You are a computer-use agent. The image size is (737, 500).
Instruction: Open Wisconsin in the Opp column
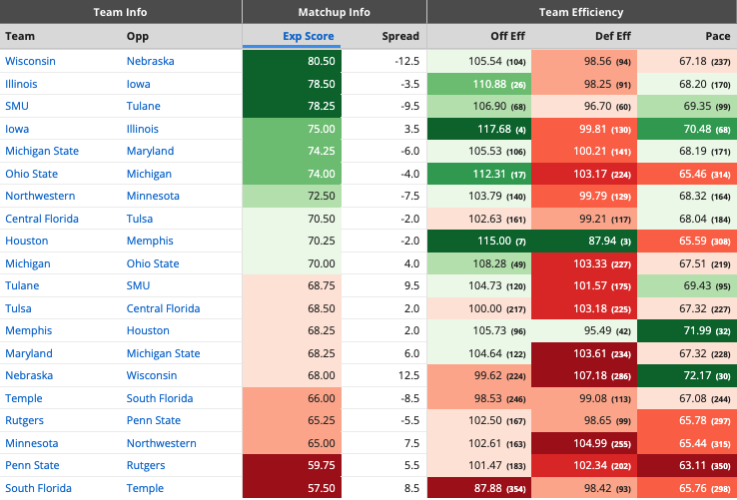point(152,375)
